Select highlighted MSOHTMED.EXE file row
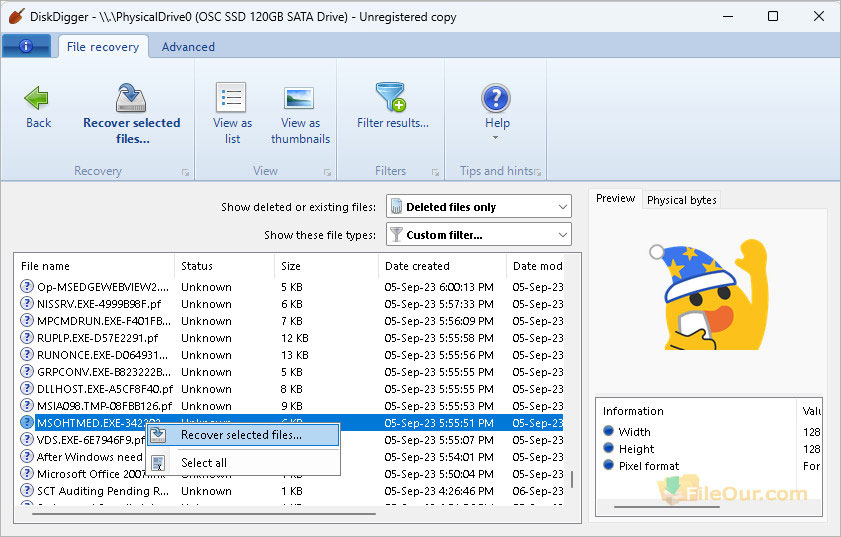This screenshot has width=841, height=537. coord(290,423)
